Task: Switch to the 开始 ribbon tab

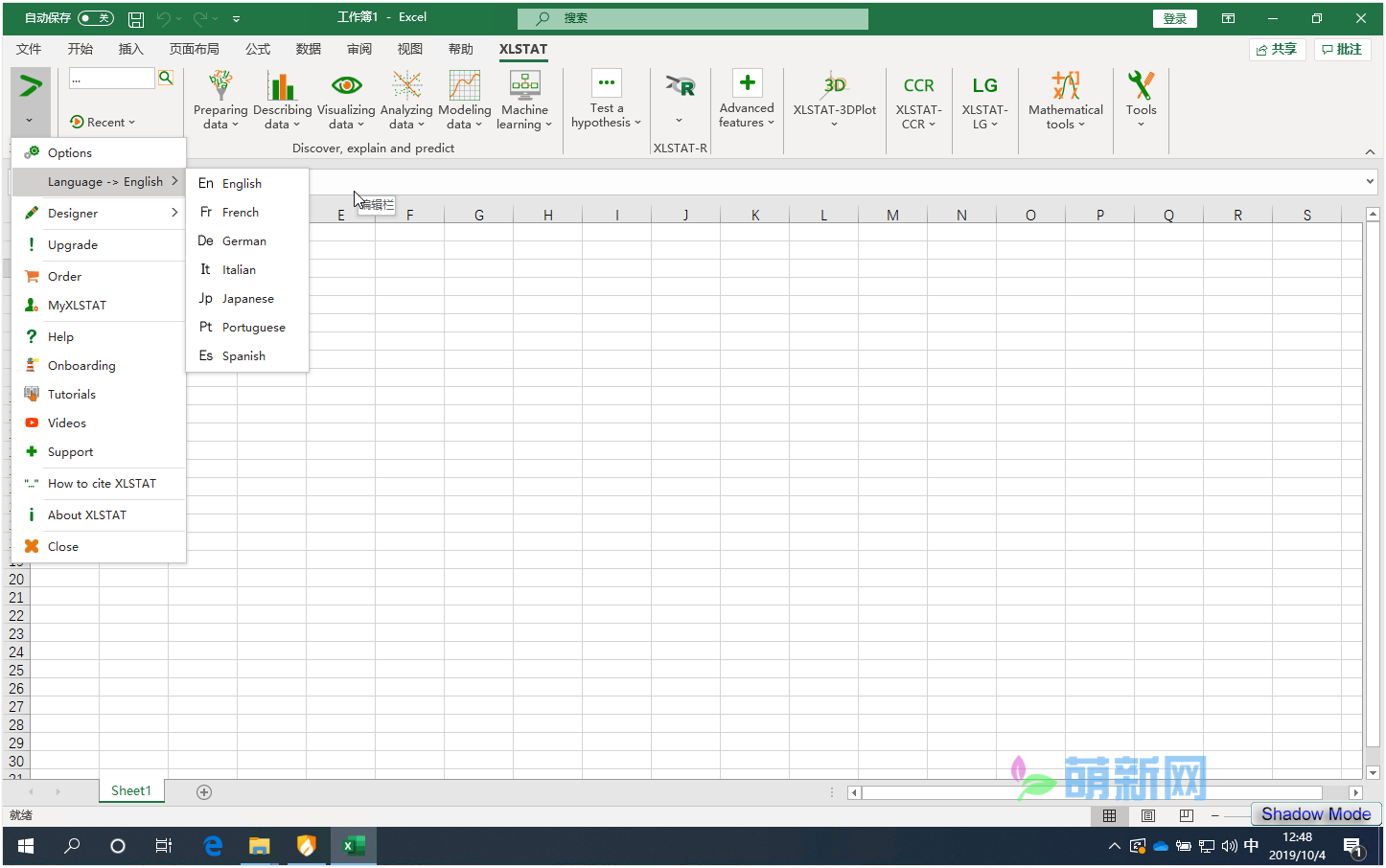Action: point(81,49)
